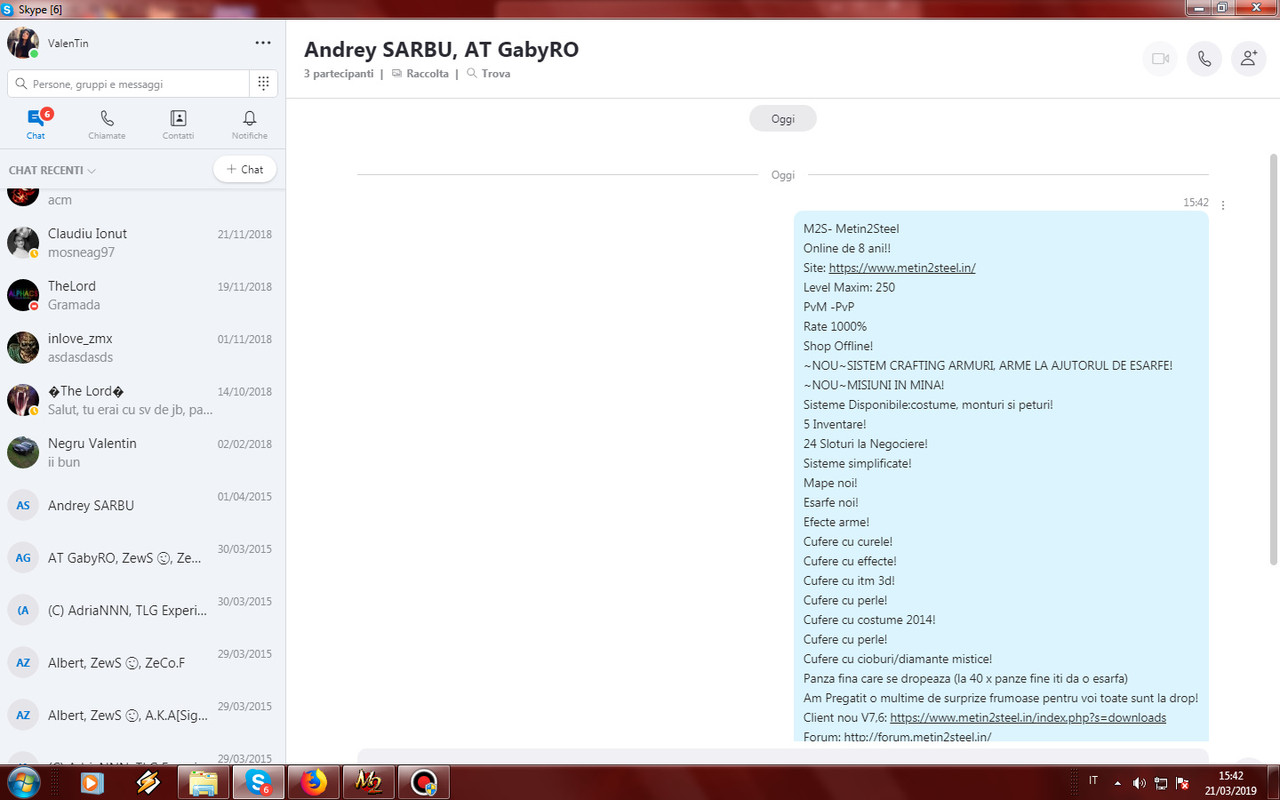Open ValenTin's profile avatar
Image resolution: width=1280 pixels, height=800 pixels.
(x=23, y=43)
